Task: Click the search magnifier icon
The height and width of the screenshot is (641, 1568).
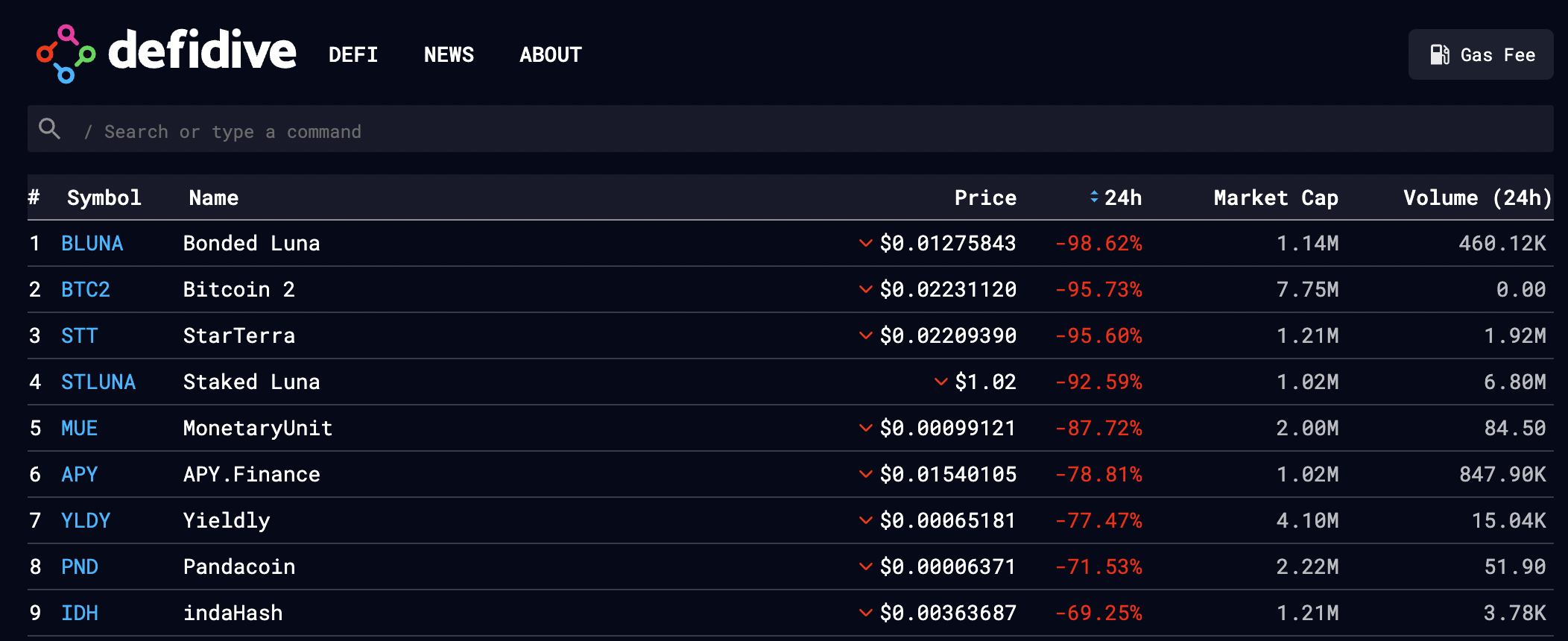Action: coord(50,129)
